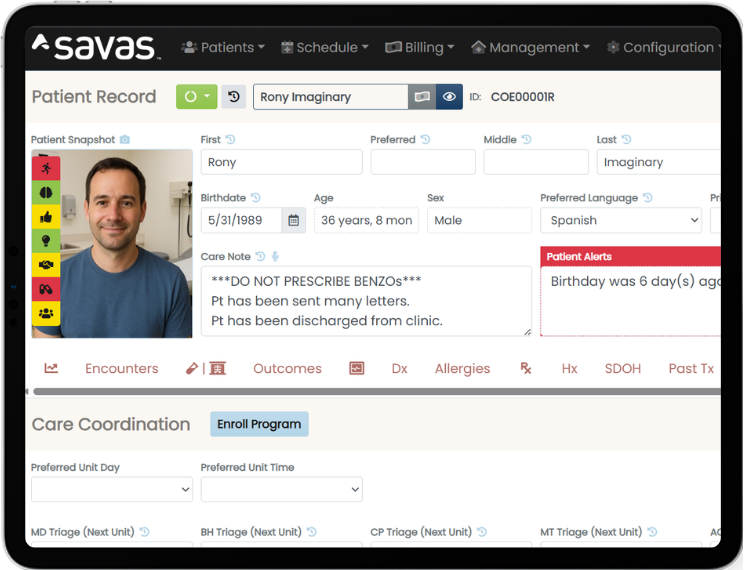Click the camera icon beside Patient Snapshot
Image resolution: width=745 pixels, height=570 pixels.
coord(124,140)
